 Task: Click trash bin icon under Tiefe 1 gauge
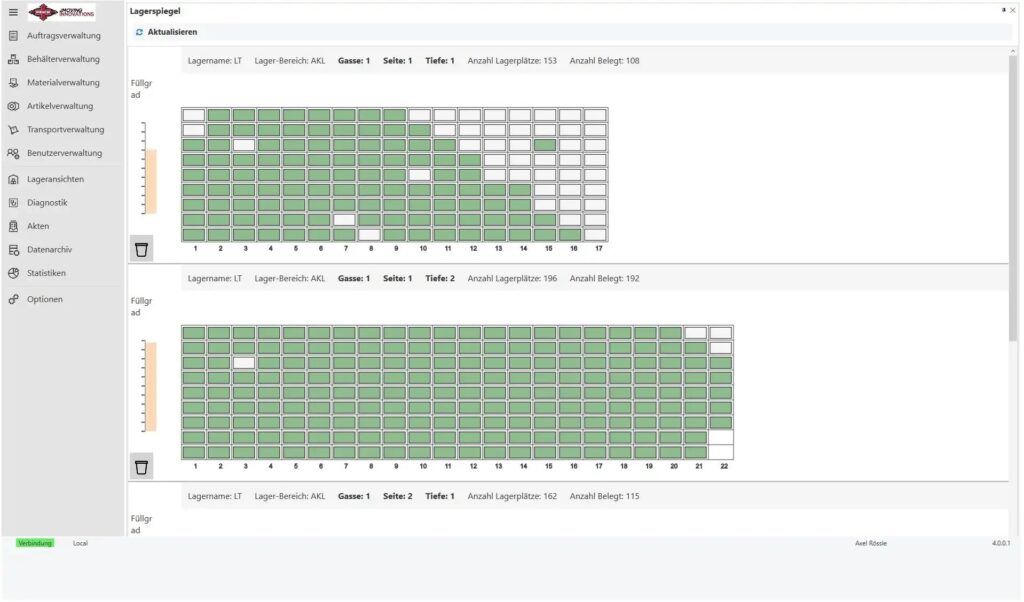141,249
